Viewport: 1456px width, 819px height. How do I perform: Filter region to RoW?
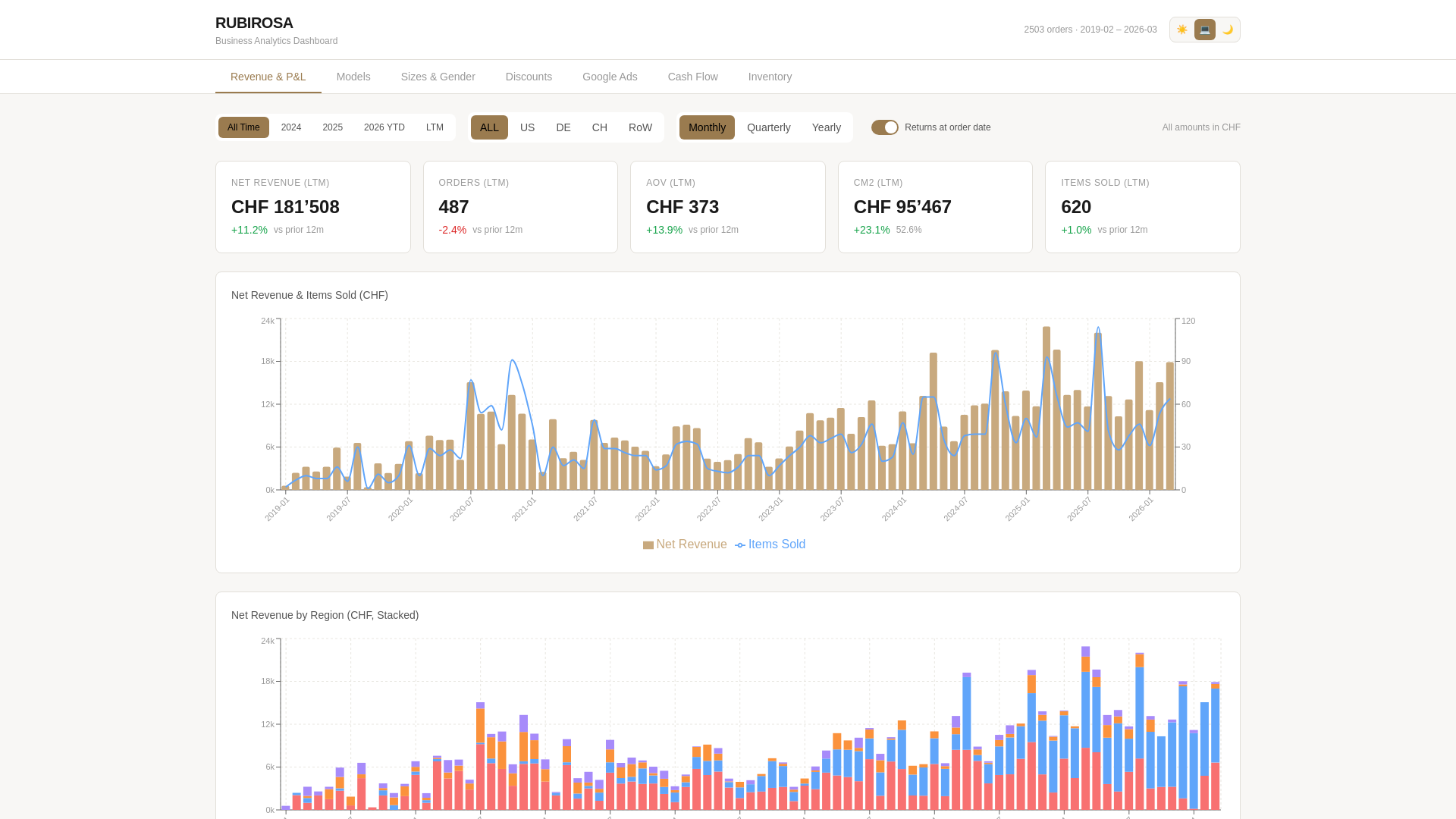click(640, 127)
